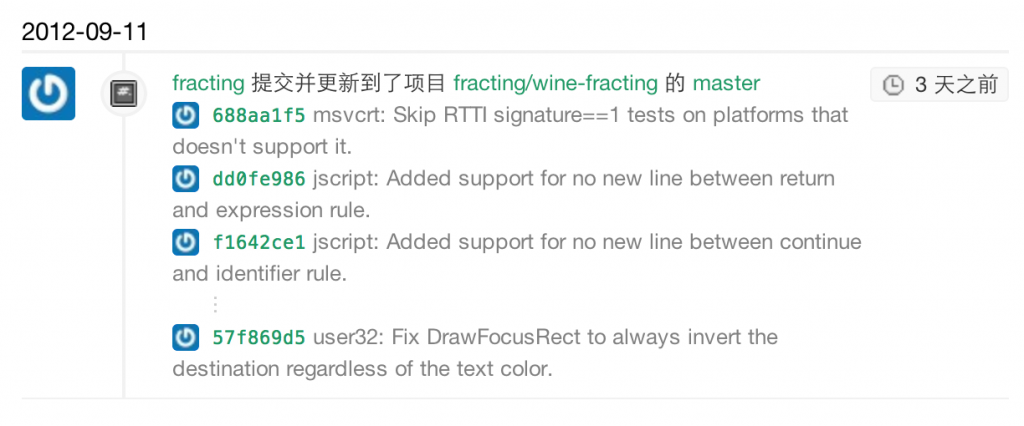
Task: Click the large fracting user avatar
Action: [x=48, y=93]
